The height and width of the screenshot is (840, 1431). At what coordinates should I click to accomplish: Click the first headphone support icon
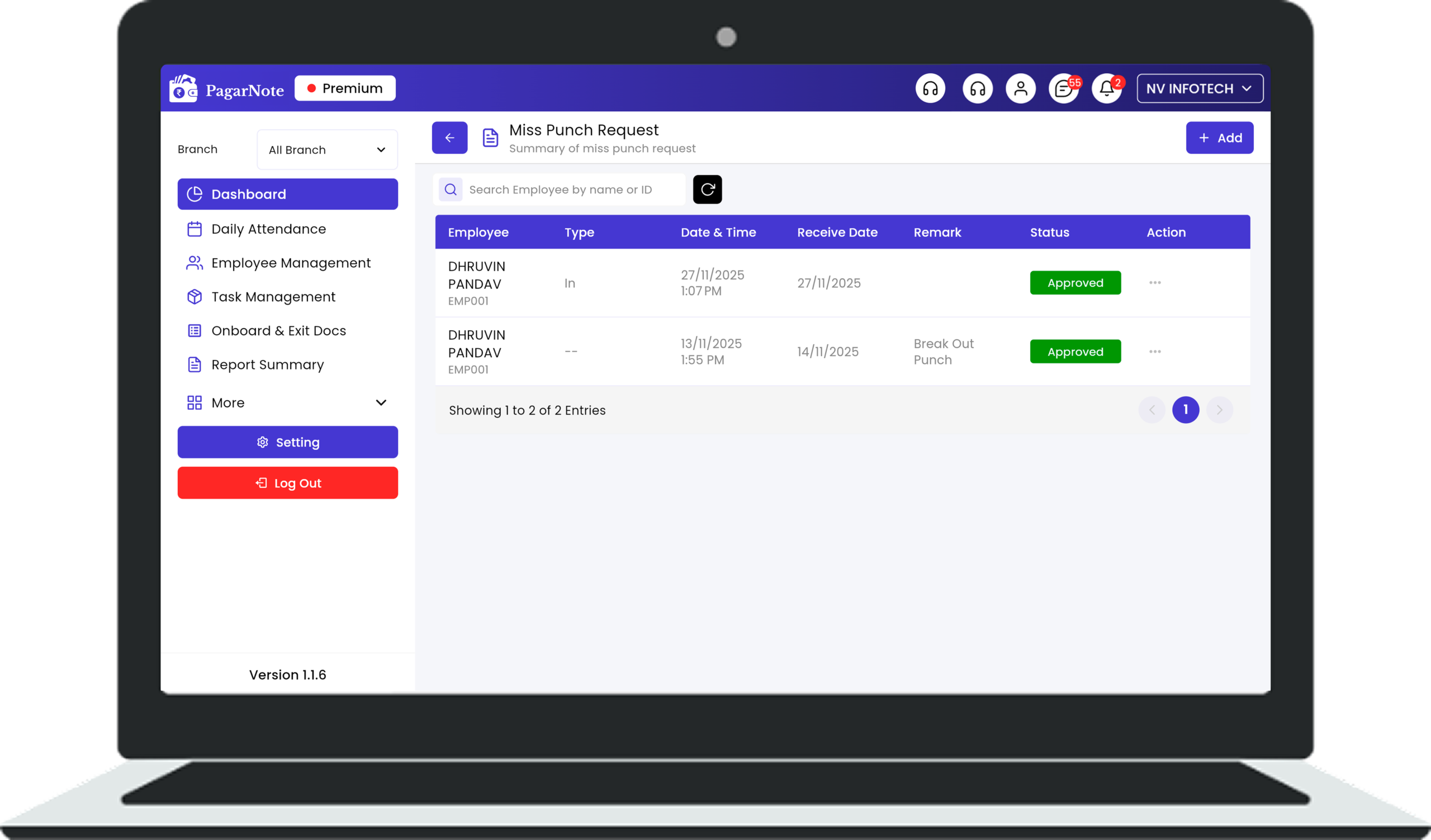(930, 88)
